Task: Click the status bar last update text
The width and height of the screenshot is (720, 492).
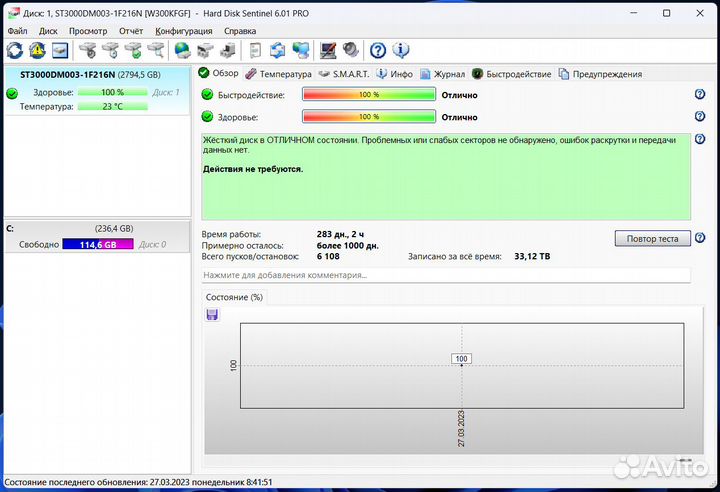Action: (x=138, y=482)
